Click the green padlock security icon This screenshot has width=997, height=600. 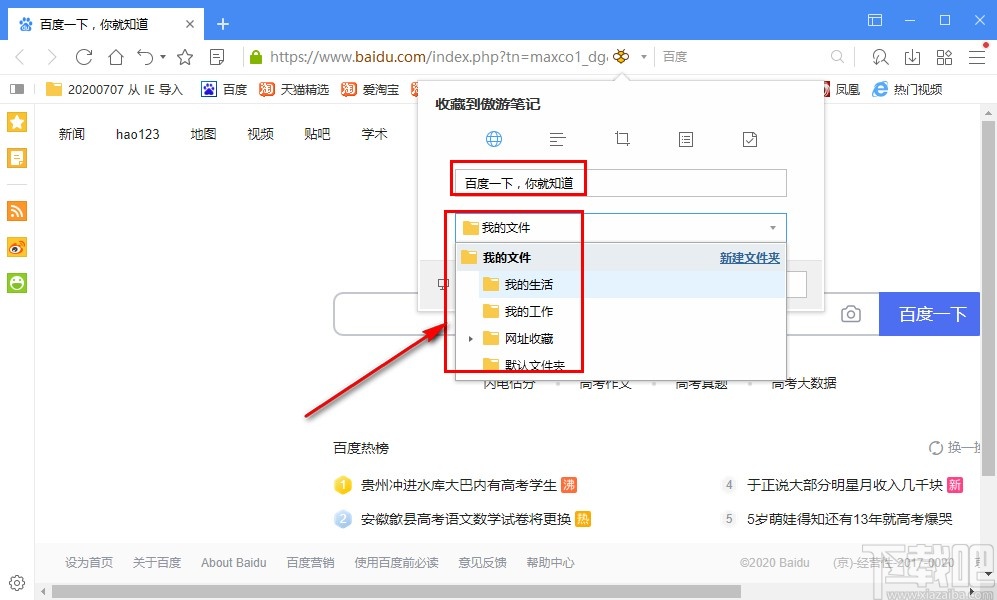point(256,57)
